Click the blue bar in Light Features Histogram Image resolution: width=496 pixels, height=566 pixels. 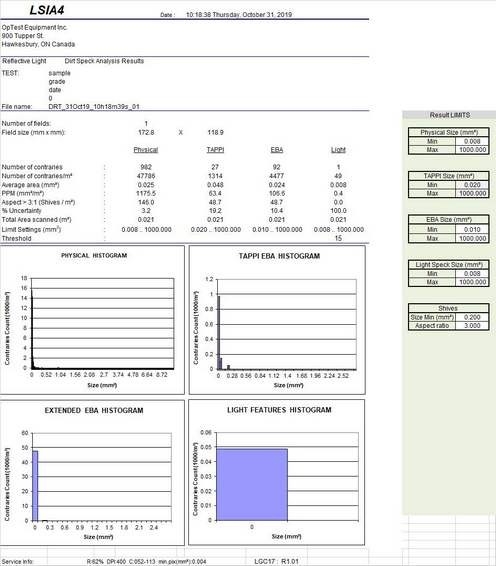pos(252,485)
